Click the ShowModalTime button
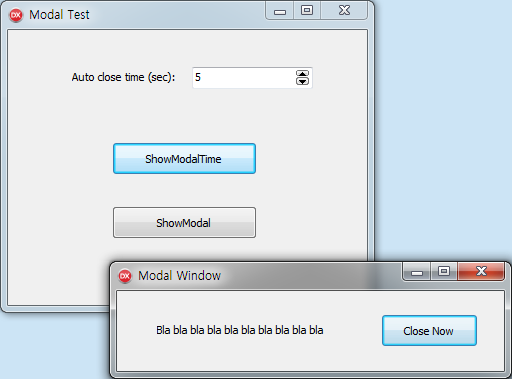512x379 pixels. point(184,159)
